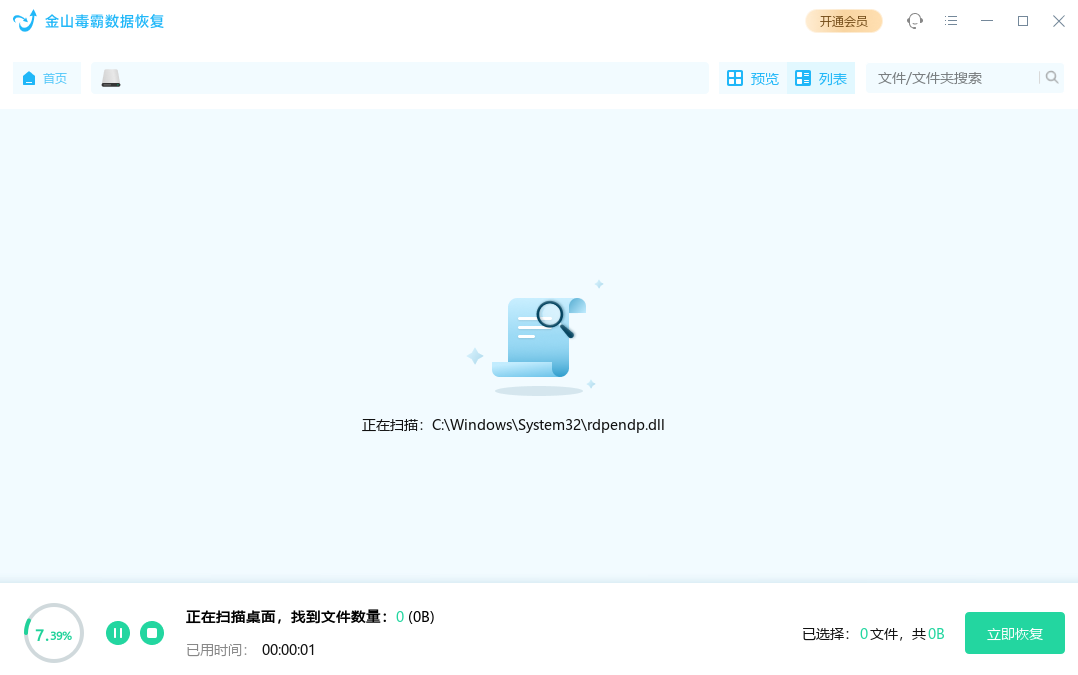The width and height of the screenshot is (1078, 675).
Task: Open the view mode switcher beside the search box
Action: [786, 77]
